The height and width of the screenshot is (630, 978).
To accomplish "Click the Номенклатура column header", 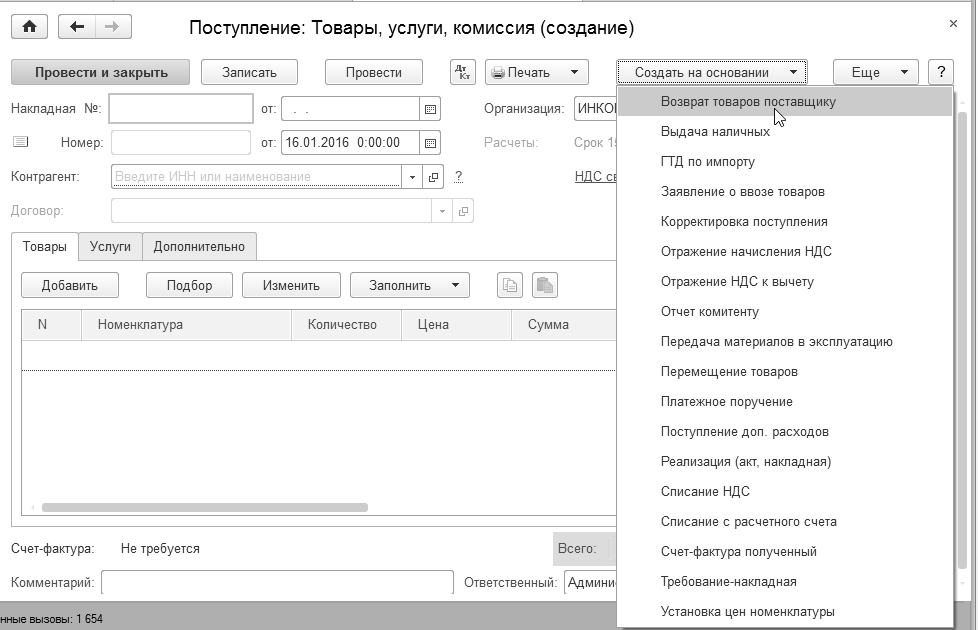I will tap(186, 325).
